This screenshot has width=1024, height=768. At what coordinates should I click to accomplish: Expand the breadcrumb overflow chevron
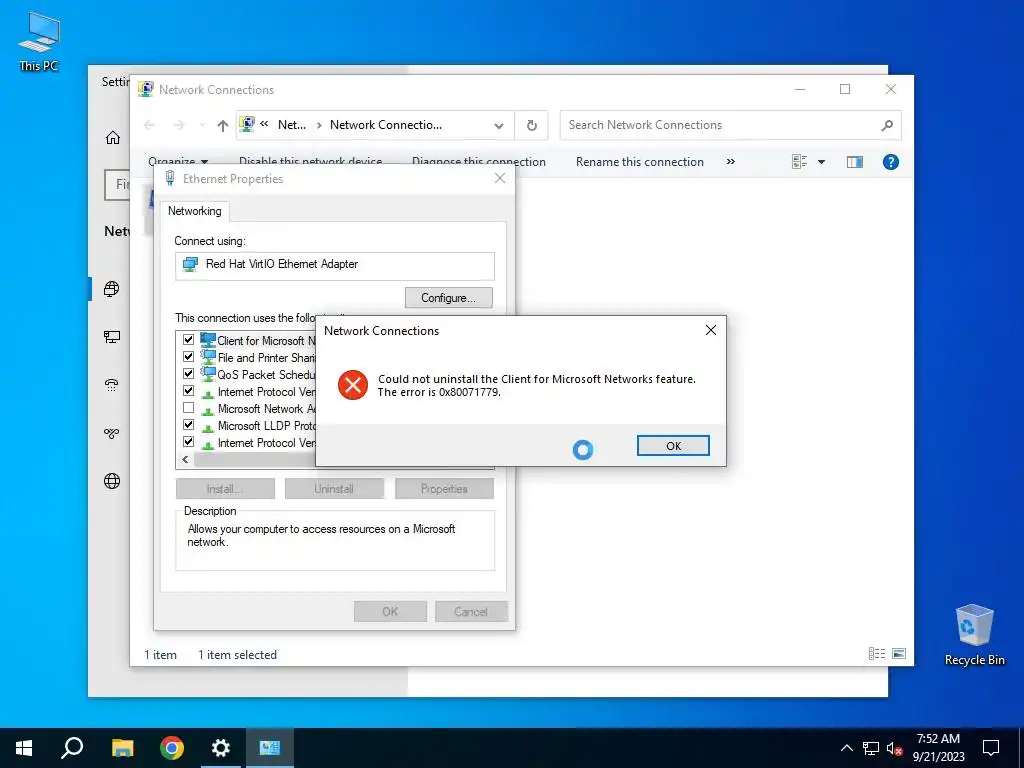click(264, 124)
